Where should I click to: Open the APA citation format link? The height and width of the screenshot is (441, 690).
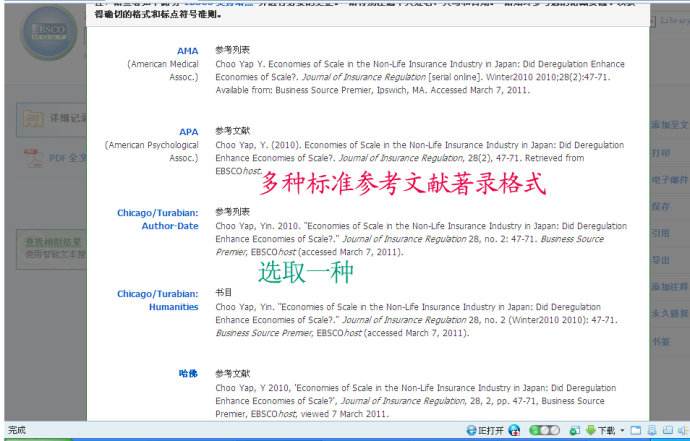pos(188,132)
